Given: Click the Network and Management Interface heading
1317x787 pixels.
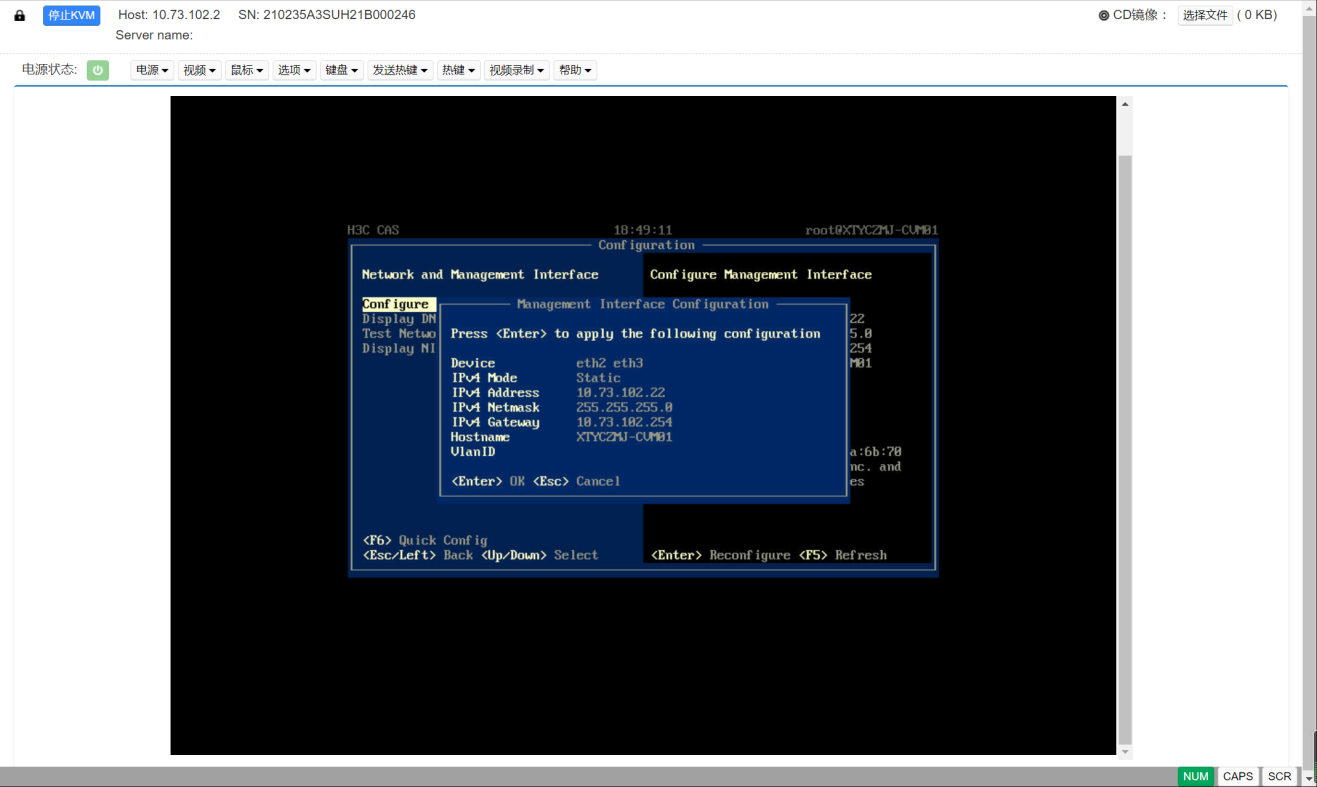Looking at the screenshot, I should coord(480,275).
